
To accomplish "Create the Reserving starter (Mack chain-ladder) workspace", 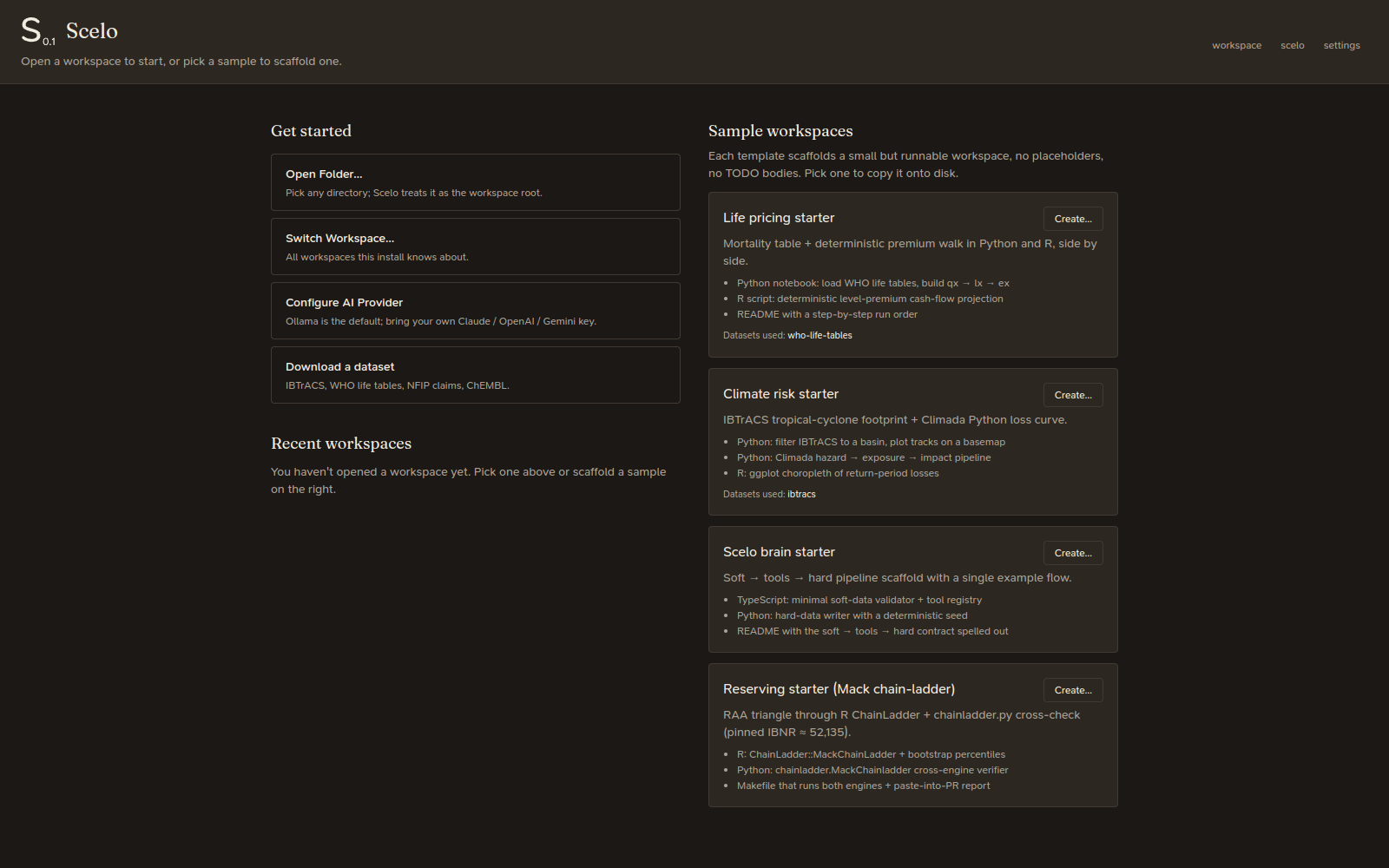I will [x=1073, y=690].
